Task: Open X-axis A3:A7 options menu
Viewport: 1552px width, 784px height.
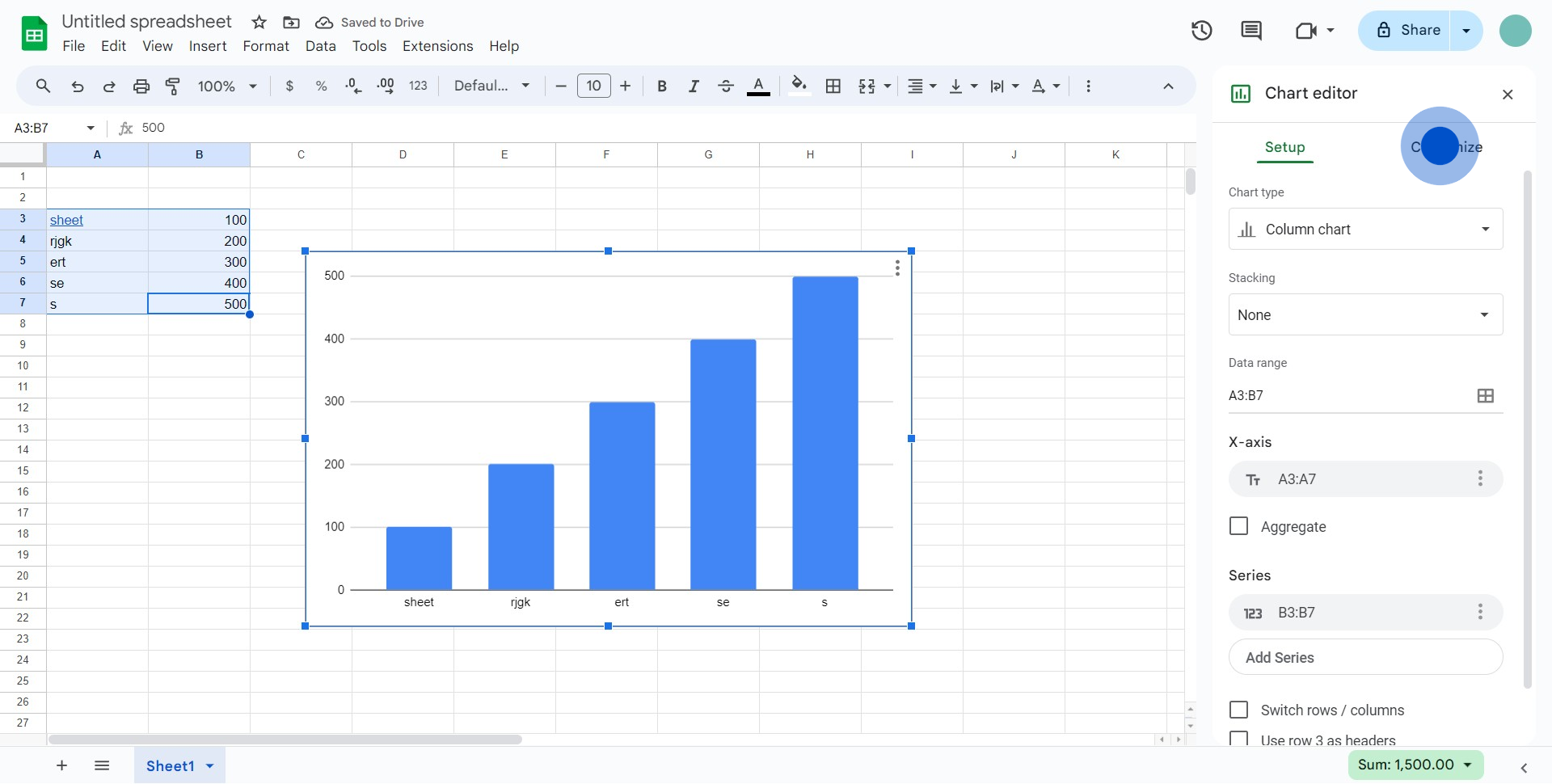Action: click(1480, 478)
